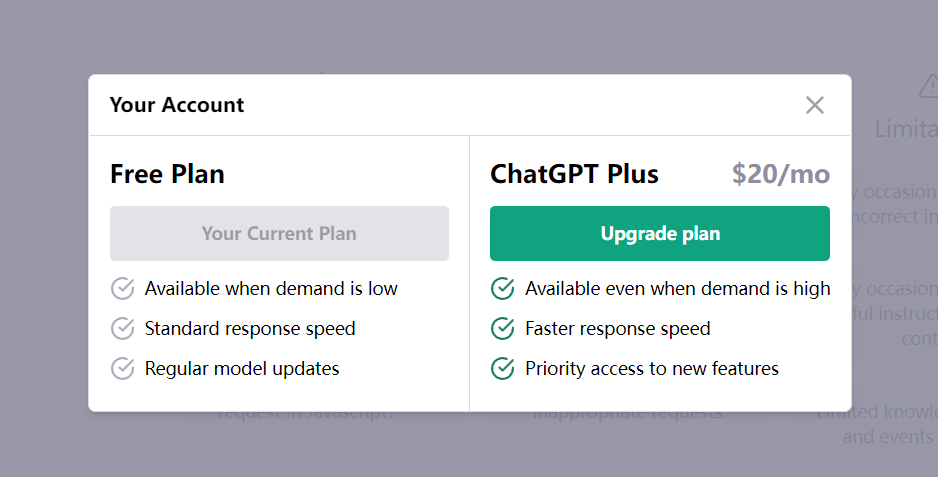Image resolution: width=938 pixels, height=477 pixels.
Task: Select the "Priority access to new features" text
Action: (652, 369)
